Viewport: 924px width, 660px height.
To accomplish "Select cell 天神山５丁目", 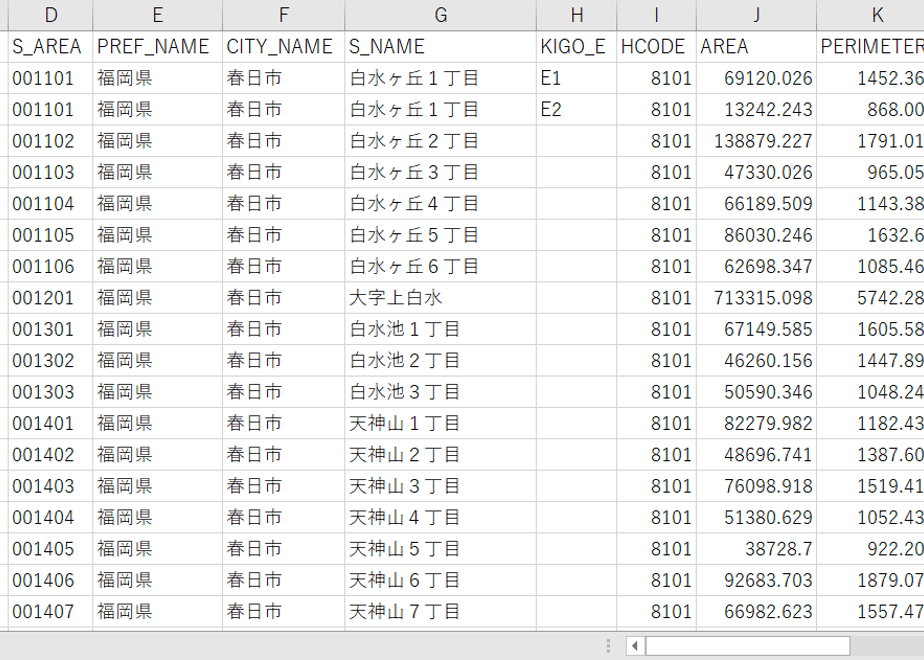I will point(440,549).
